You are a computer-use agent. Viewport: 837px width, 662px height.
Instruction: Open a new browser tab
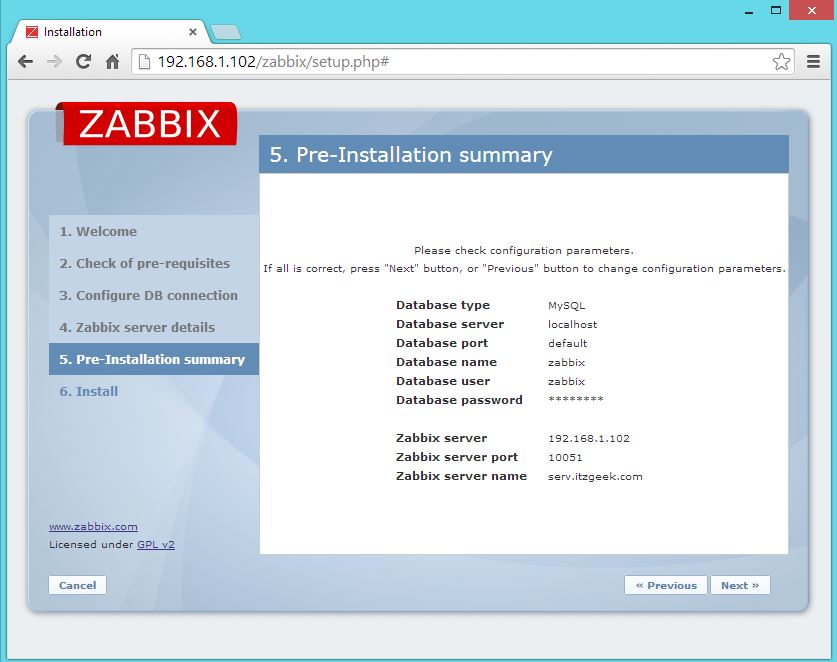pyautogui.click(x=227, y=31)
